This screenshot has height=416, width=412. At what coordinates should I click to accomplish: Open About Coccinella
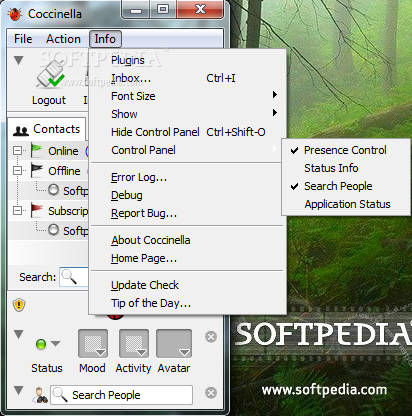click(188, 240)
